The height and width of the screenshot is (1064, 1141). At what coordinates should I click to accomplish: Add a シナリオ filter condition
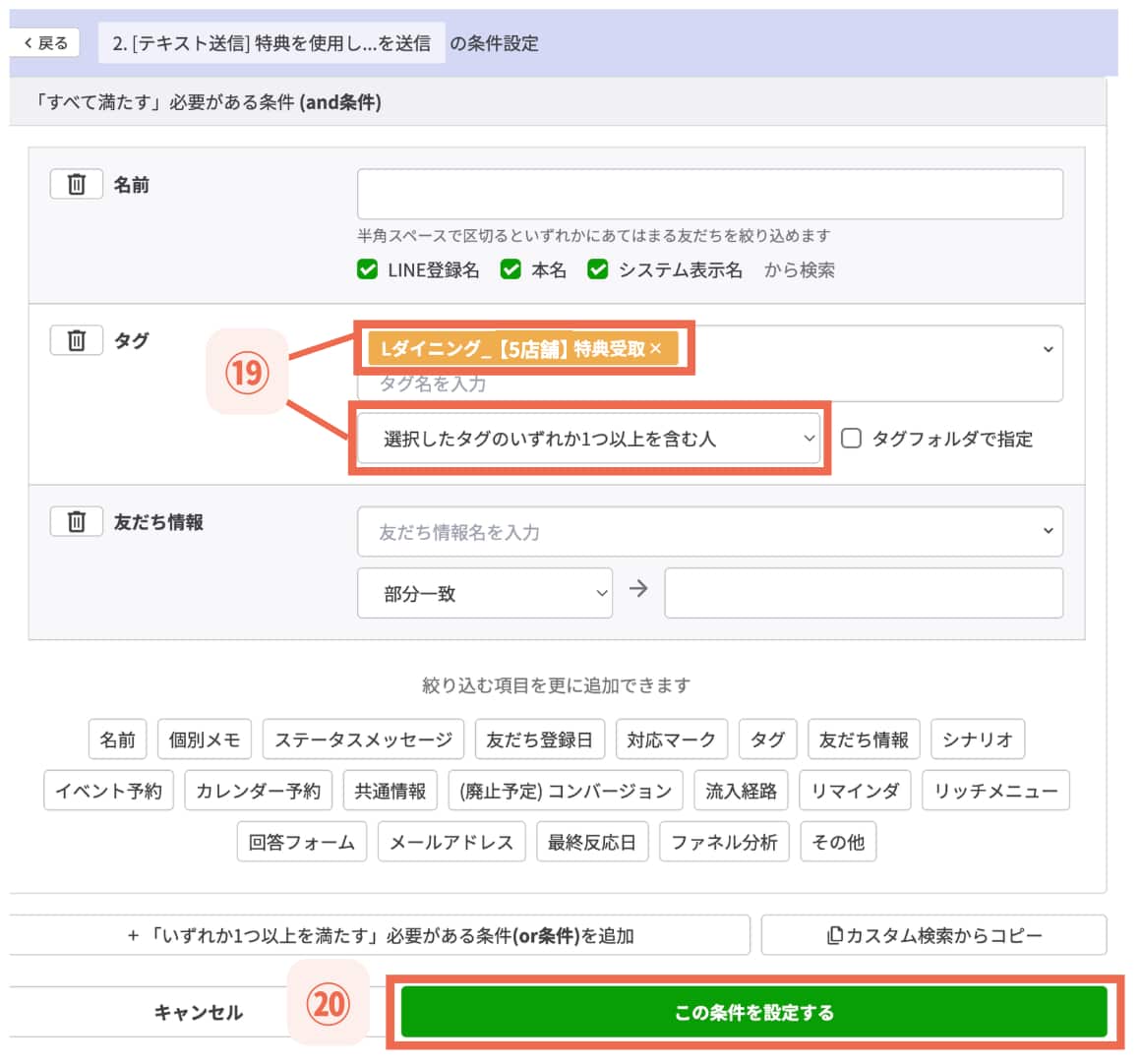978,739
